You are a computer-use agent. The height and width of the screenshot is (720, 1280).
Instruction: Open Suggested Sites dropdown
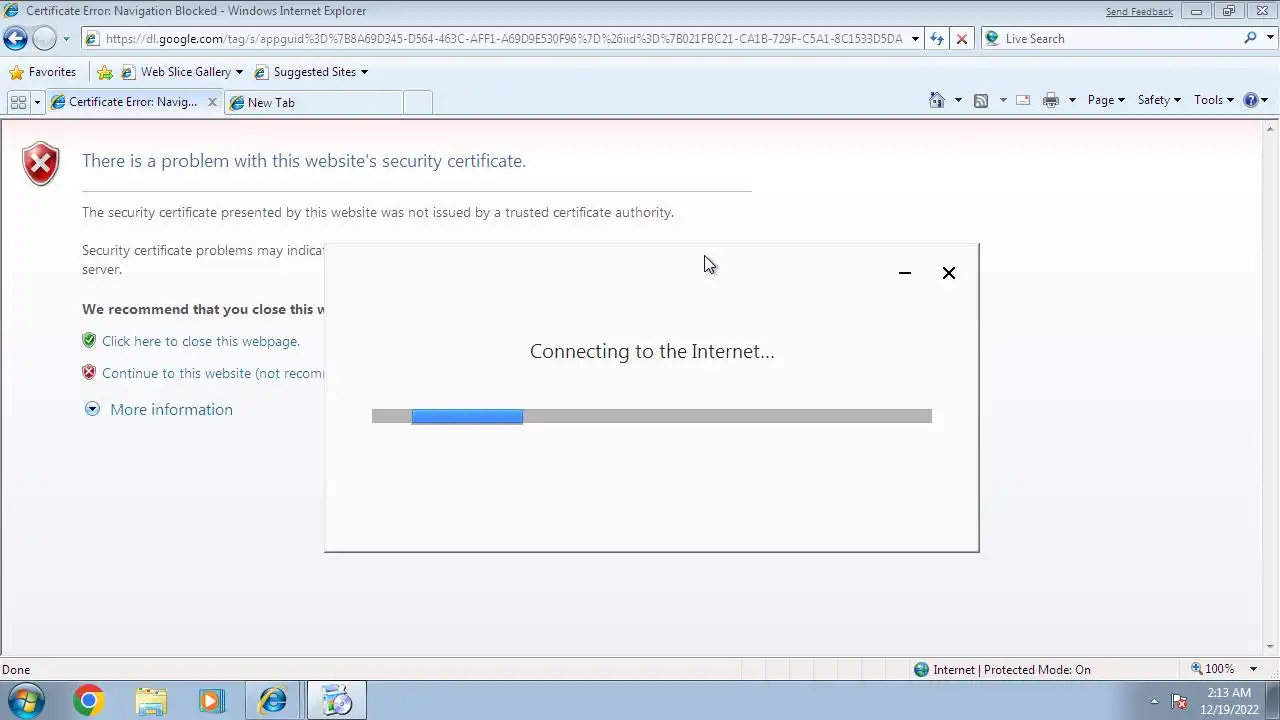coord(311,72)
